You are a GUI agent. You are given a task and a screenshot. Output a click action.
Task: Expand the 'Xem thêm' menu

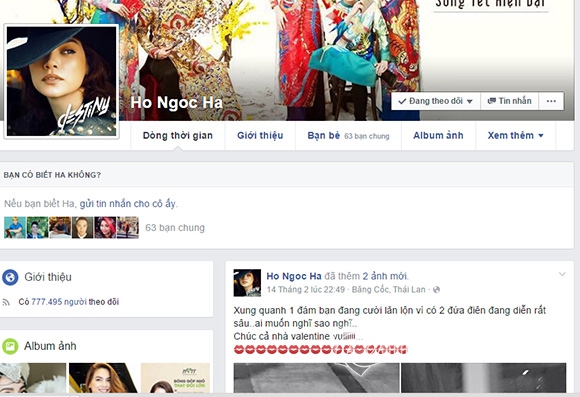click(x=515, y=135)
